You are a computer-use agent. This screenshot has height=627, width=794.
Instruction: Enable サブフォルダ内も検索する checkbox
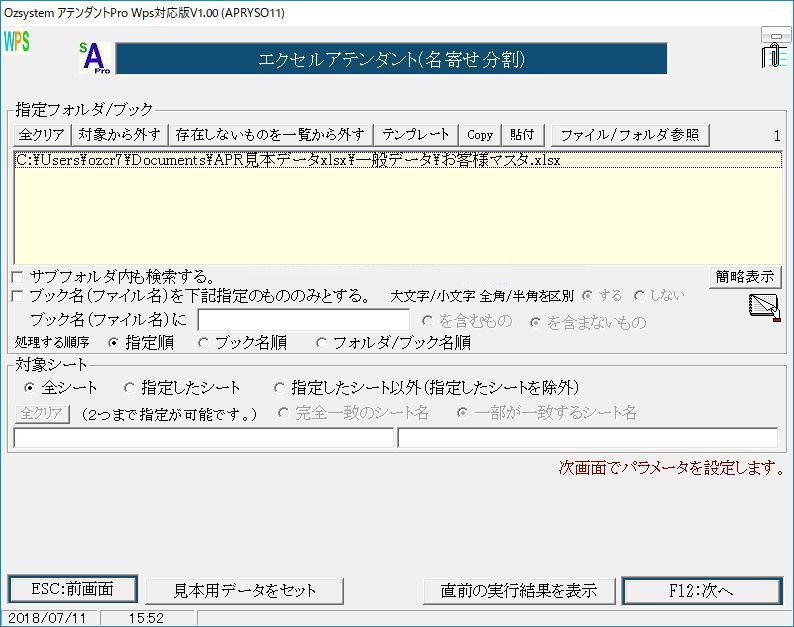(x=17, y=277)
